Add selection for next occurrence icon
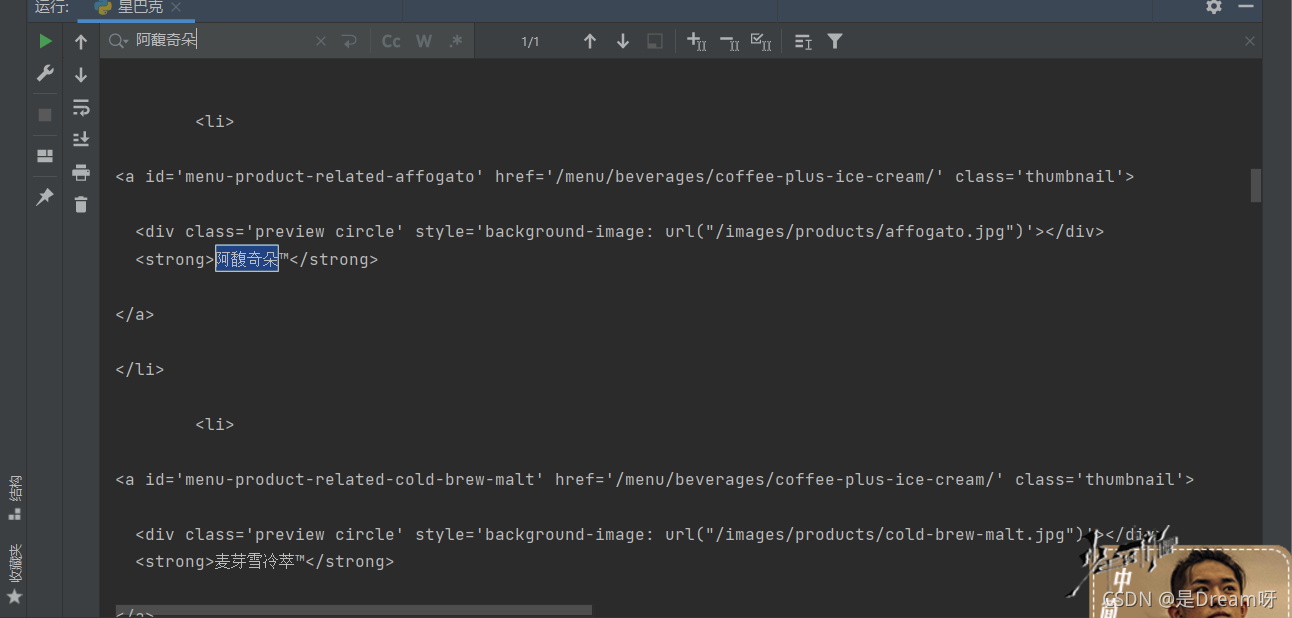 697,41
